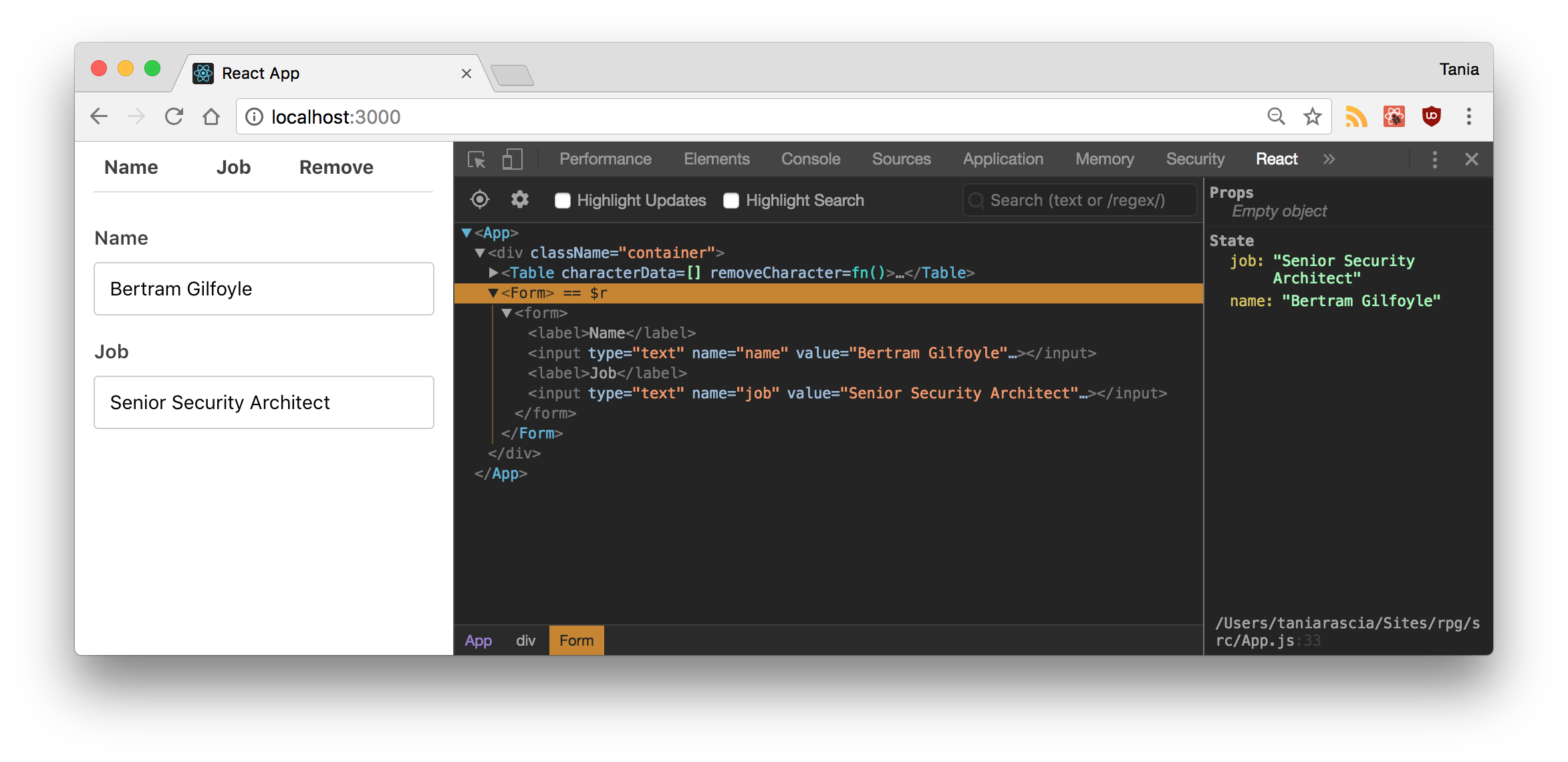This screenshot has height=762, width=1568.
Task: Click the forward navigation arrow icon
Action: coord(131,117)
